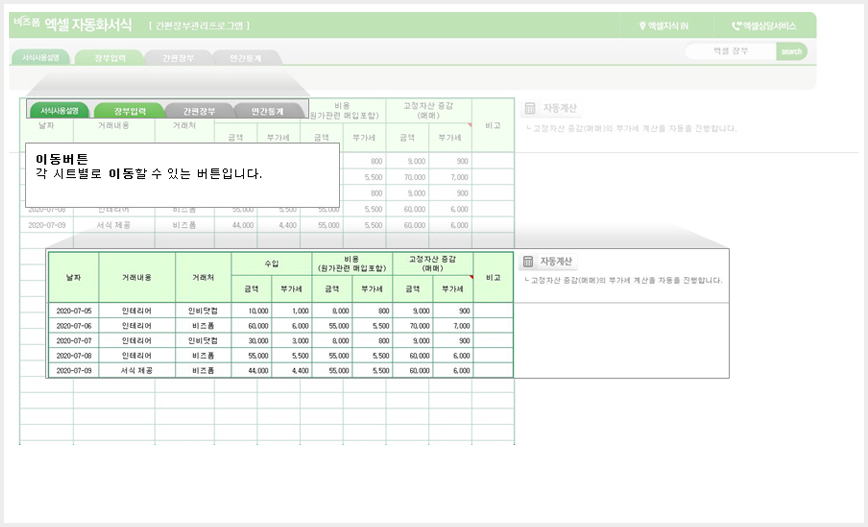868x527 pixels.
Task: Click the search field showing 엑셀 장부
Action: pyautogui.click(x=731, y=51)
